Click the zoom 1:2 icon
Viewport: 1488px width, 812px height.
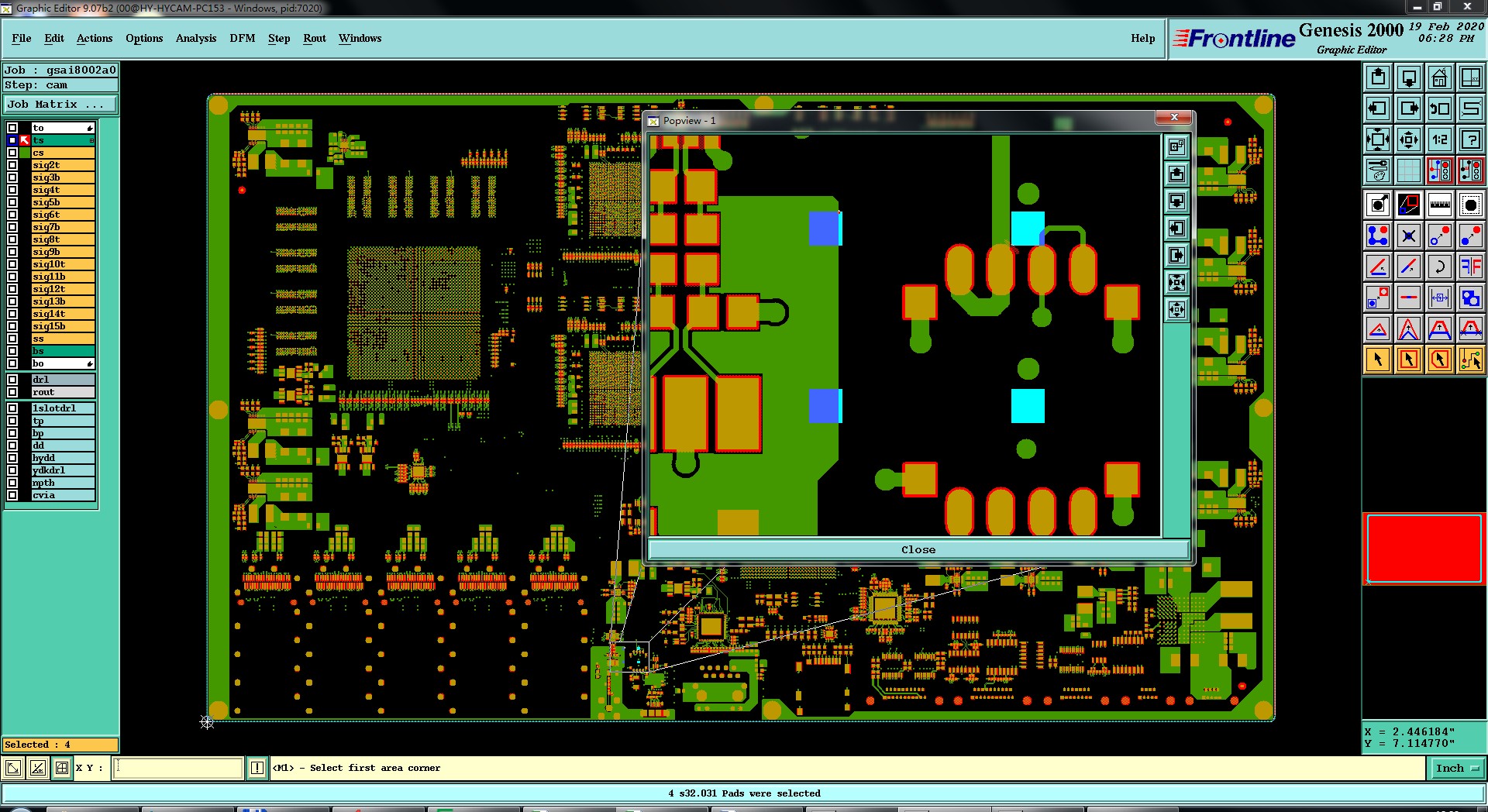click(1439, 139)
